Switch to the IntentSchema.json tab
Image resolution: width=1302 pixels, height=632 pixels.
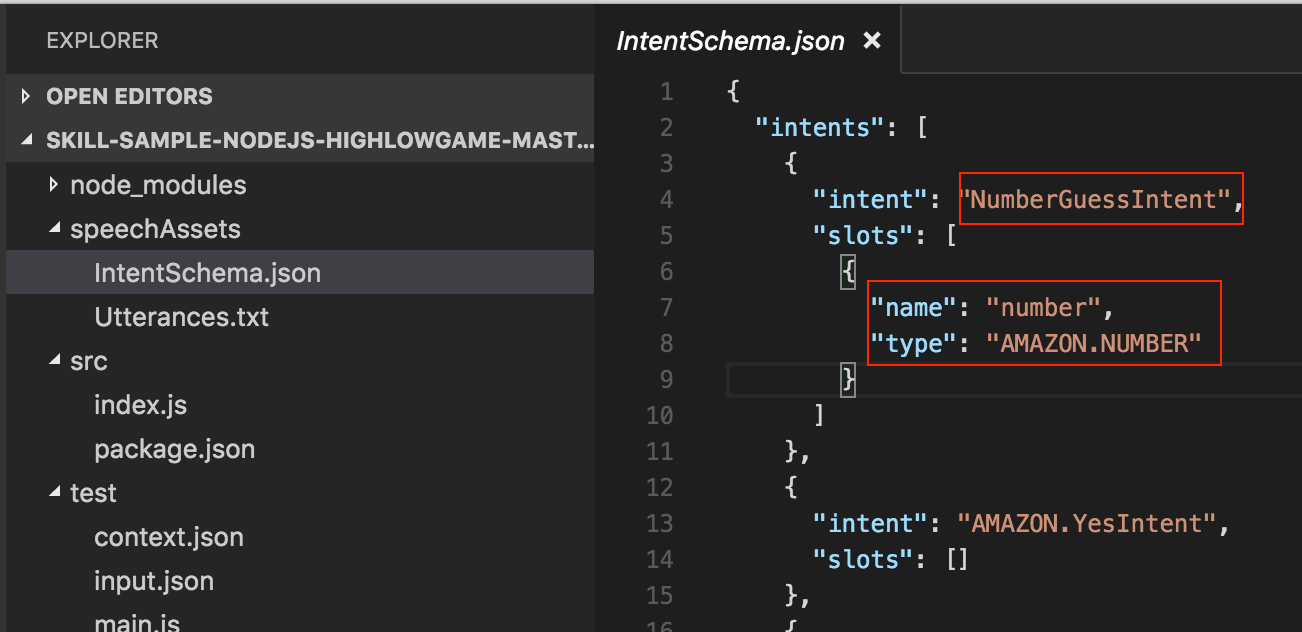click(x=730, y=42)
